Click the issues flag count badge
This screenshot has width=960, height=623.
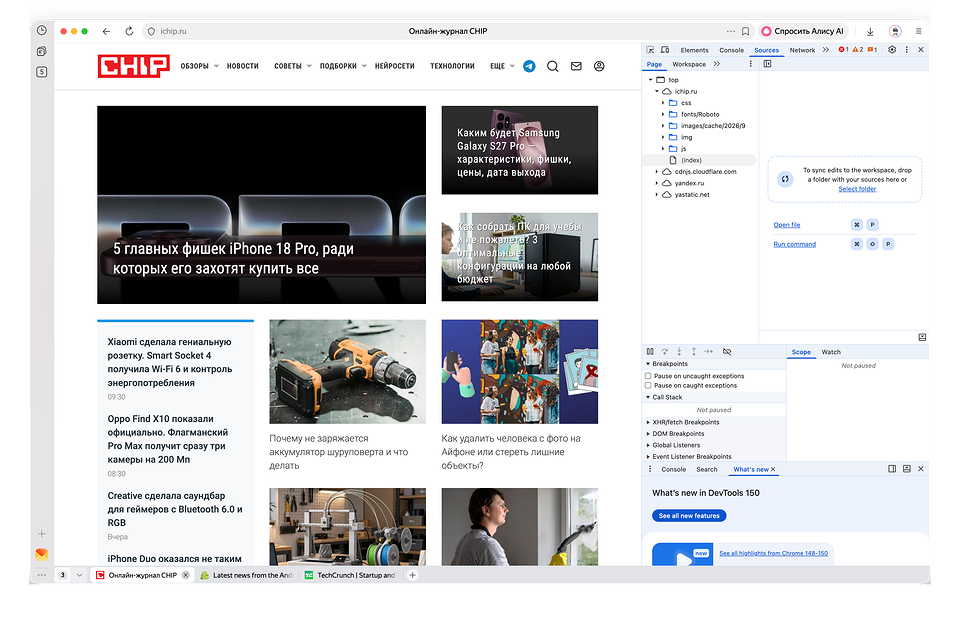872,50
